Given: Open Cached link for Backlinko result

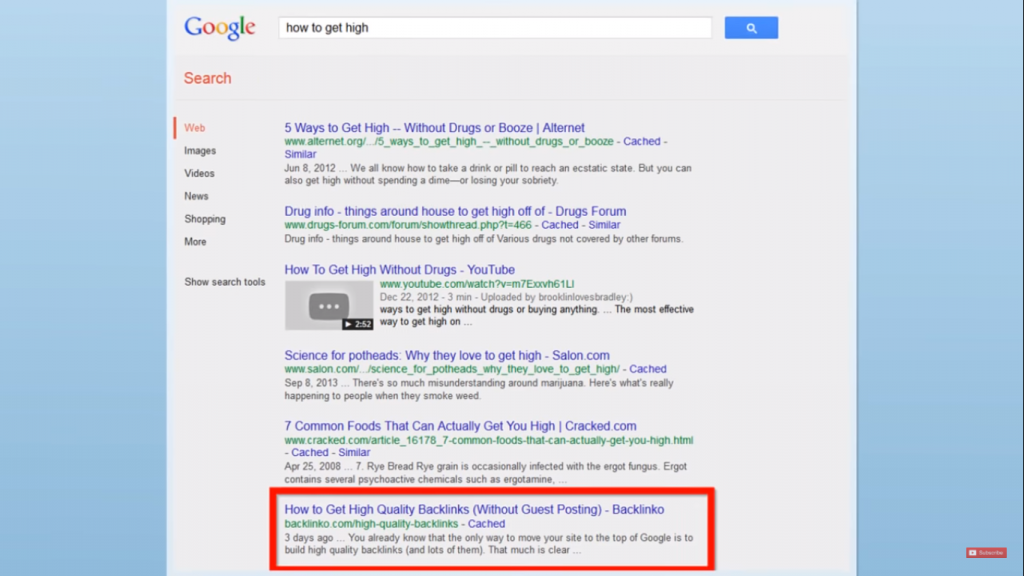Looking at the screenshot, I should (487, 524).
